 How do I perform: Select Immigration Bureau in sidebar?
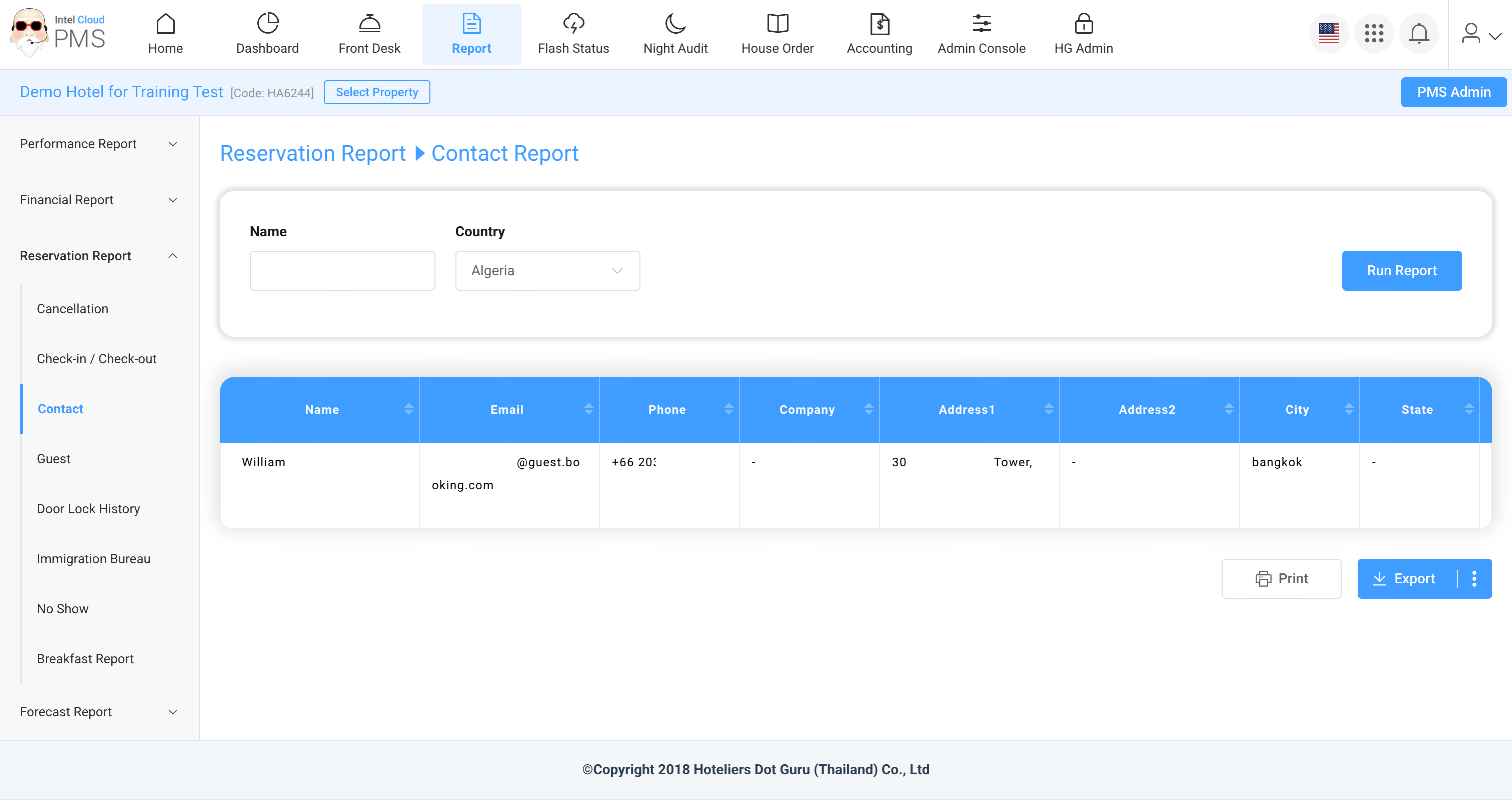(x=94, y=559)
